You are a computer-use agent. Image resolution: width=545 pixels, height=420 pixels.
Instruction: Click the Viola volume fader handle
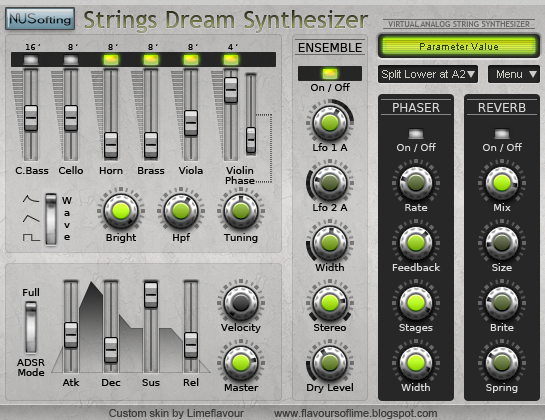191,123
